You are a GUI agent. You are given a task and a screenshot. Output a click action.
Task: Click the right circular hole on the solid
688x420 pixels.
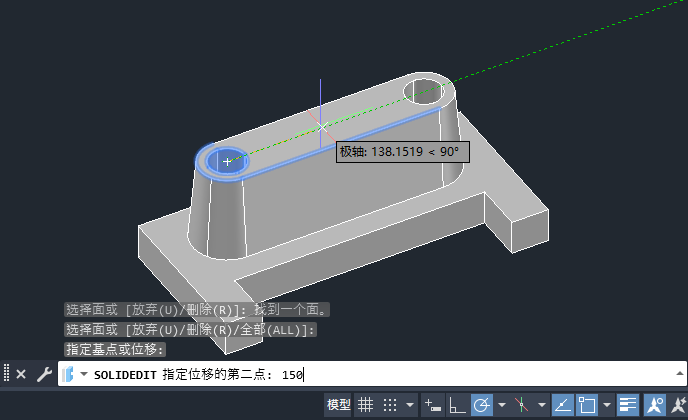(424, 91)
